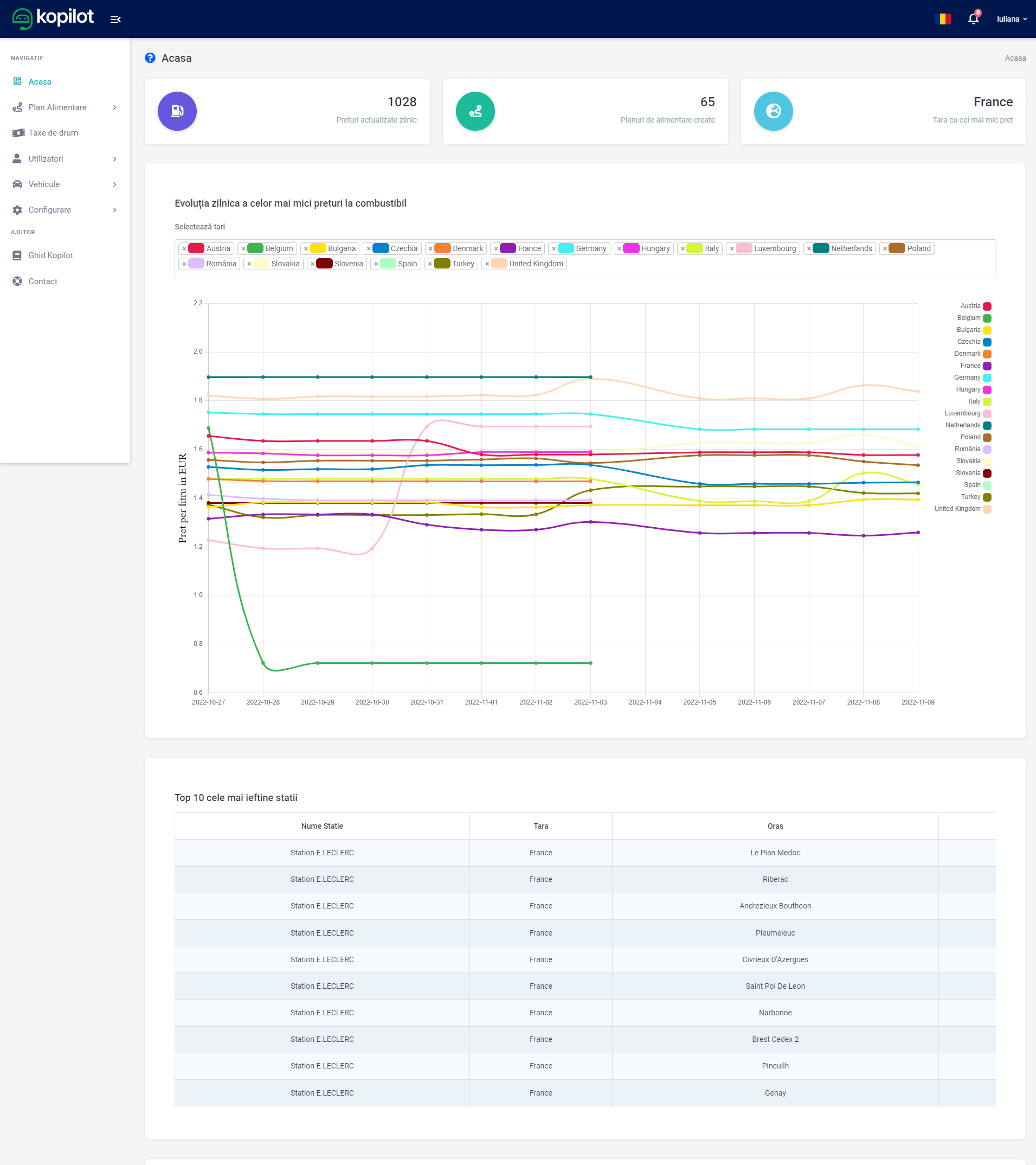Click the blue globe country icon
Image resolution: width=1036 pixels, height=1165 pixels.
[x=773, y=111]
